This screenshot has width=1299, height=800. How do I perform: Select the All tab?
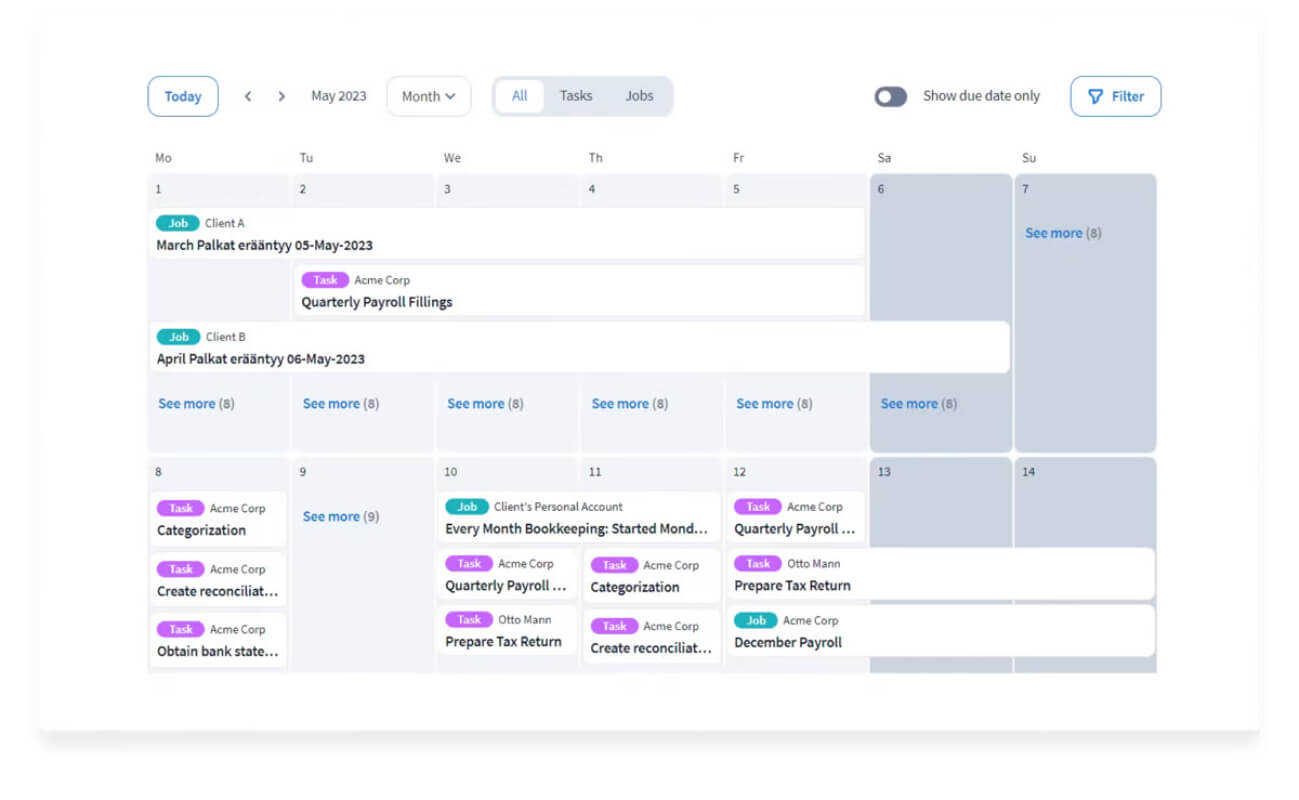[x=520, y=96]
